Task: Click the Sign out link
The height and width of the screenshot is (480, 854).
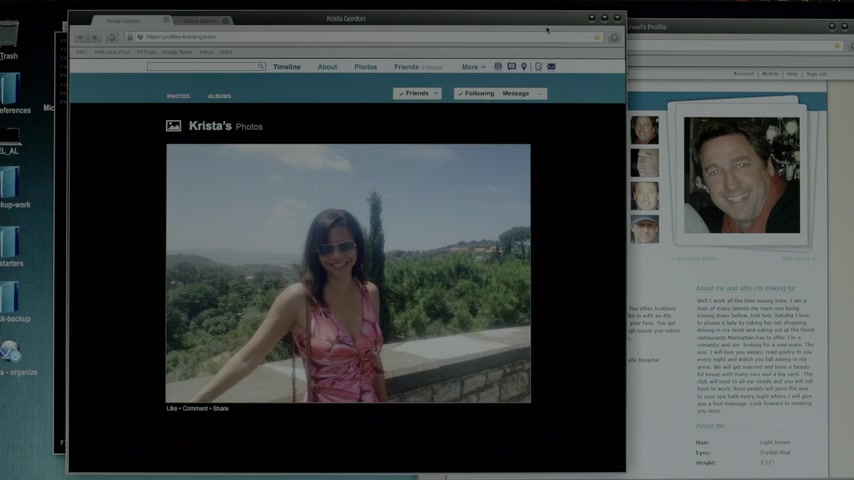Action: pos(816,73)
